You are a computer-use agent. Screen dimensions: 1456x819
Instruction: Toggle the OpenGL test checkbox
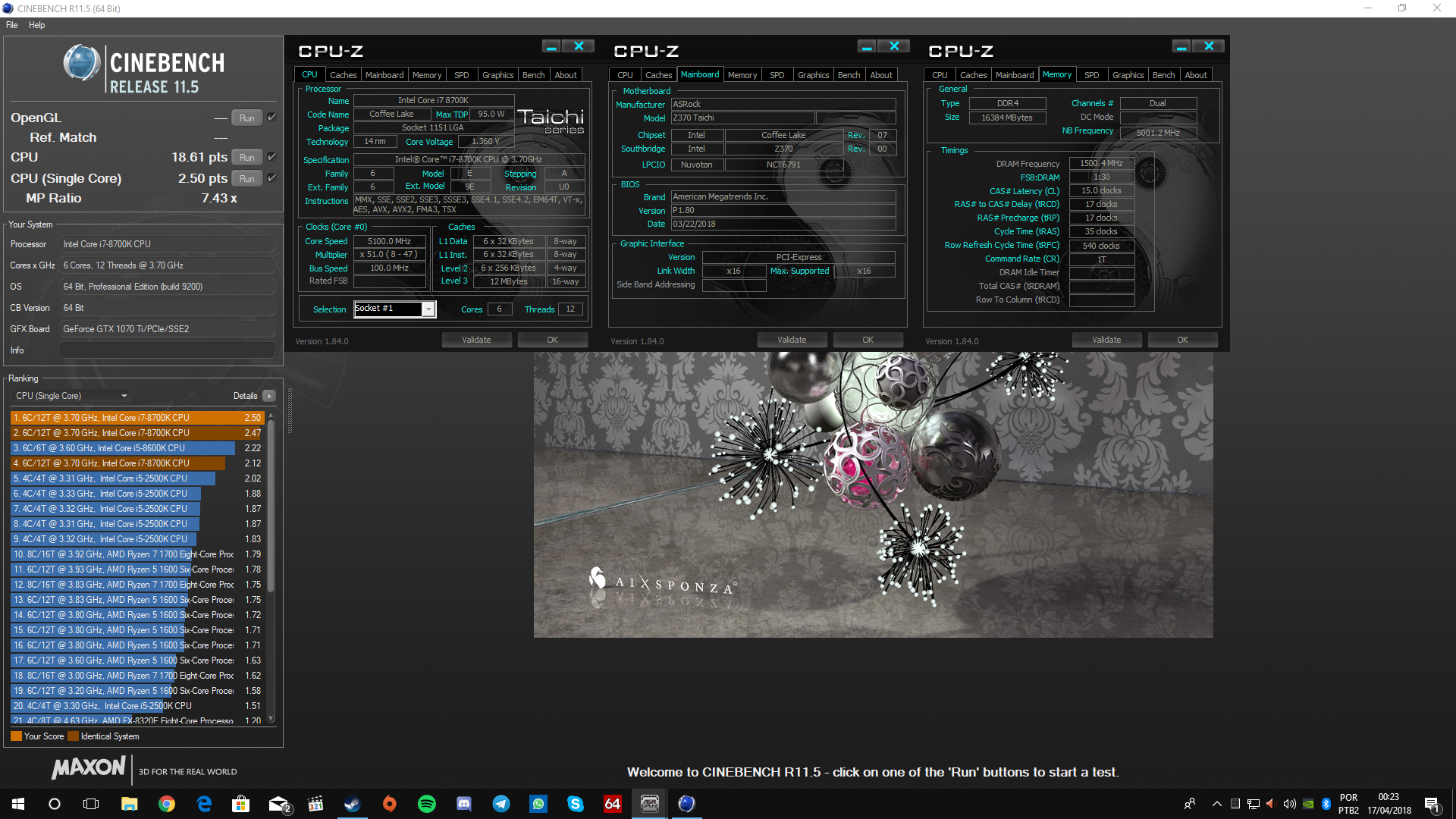click(271, 118)
